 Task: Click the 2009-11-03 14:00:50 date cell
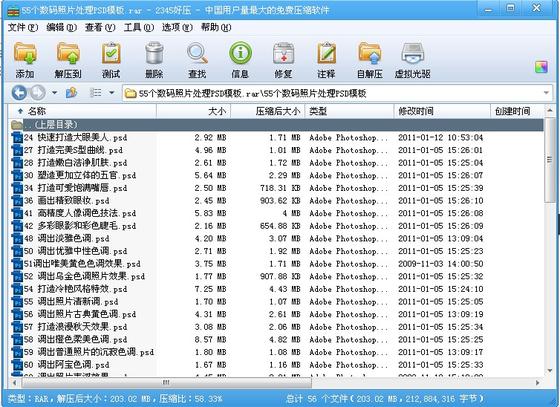[x=441, y=264]
